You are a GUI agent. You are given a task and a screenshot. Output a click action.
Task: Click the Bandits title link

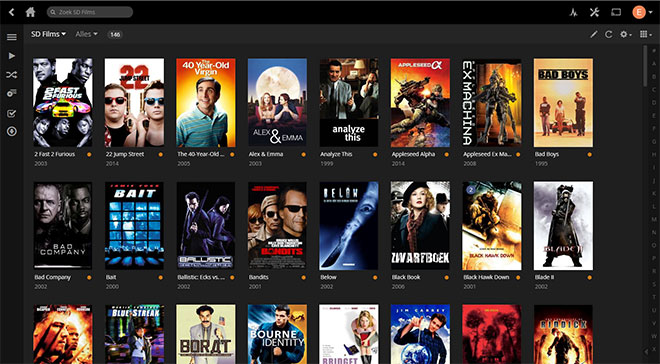tap(258, 277)
